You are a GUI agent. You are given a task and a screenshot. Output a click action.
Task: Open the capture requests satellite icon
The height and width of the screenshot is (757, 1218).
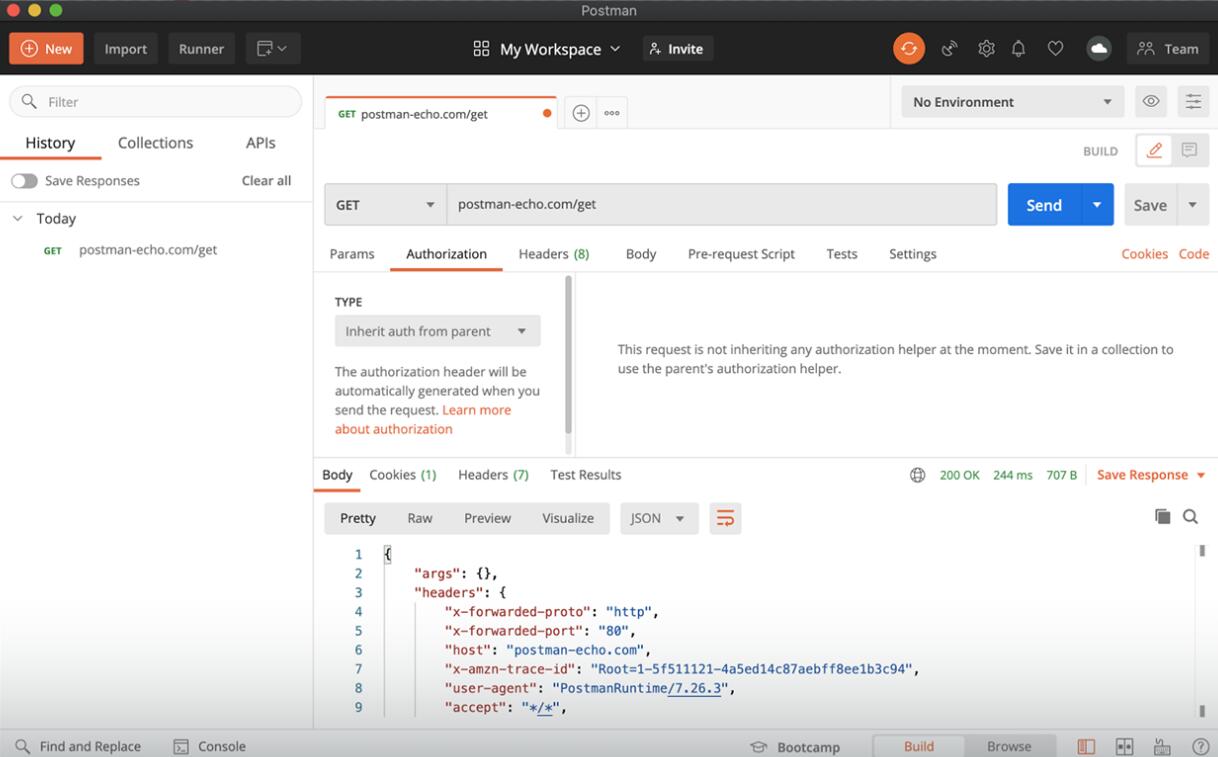[949, 48]
